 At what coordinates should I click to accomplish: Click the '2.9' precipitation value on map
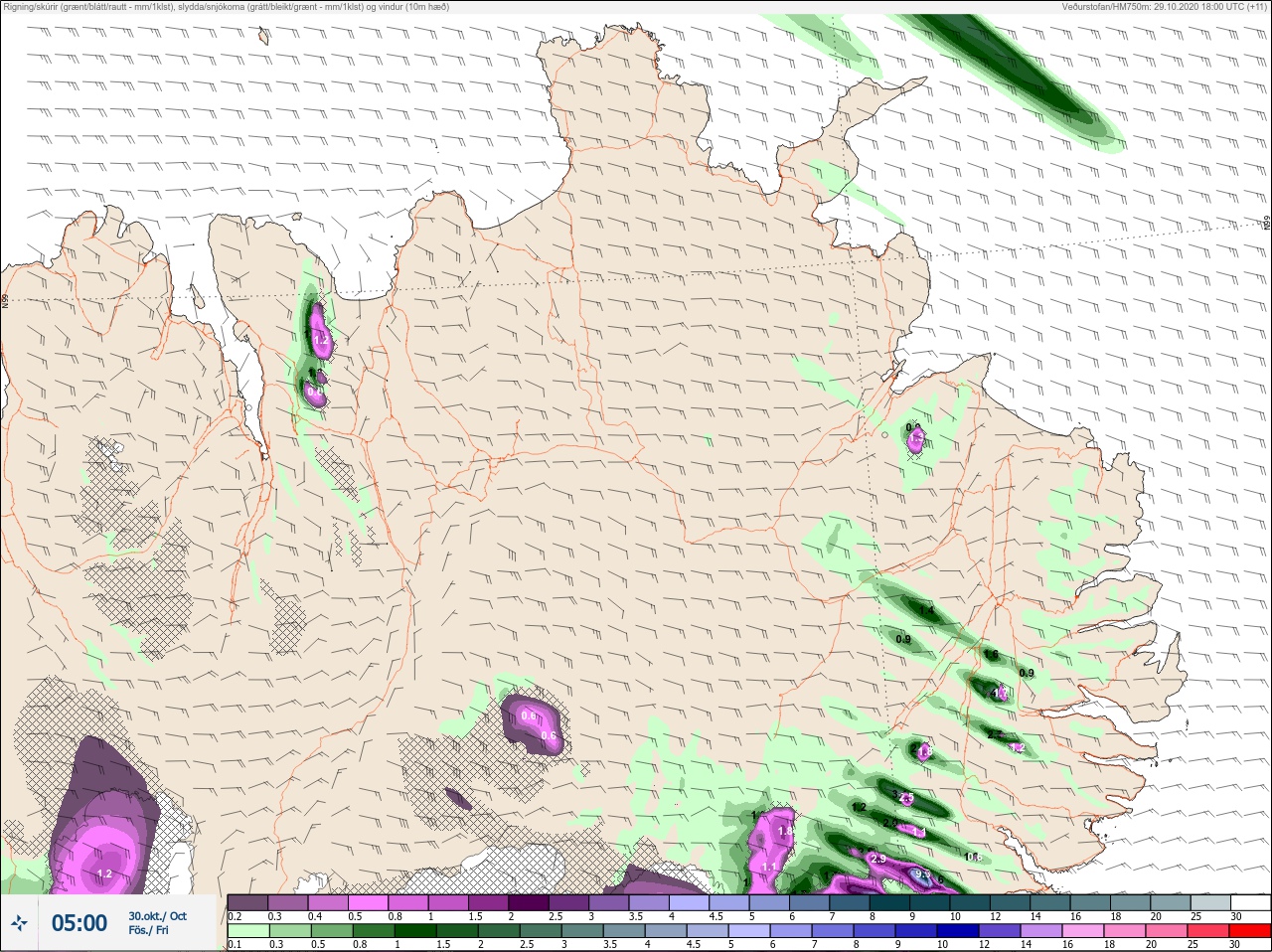click(x=877, y=859)
